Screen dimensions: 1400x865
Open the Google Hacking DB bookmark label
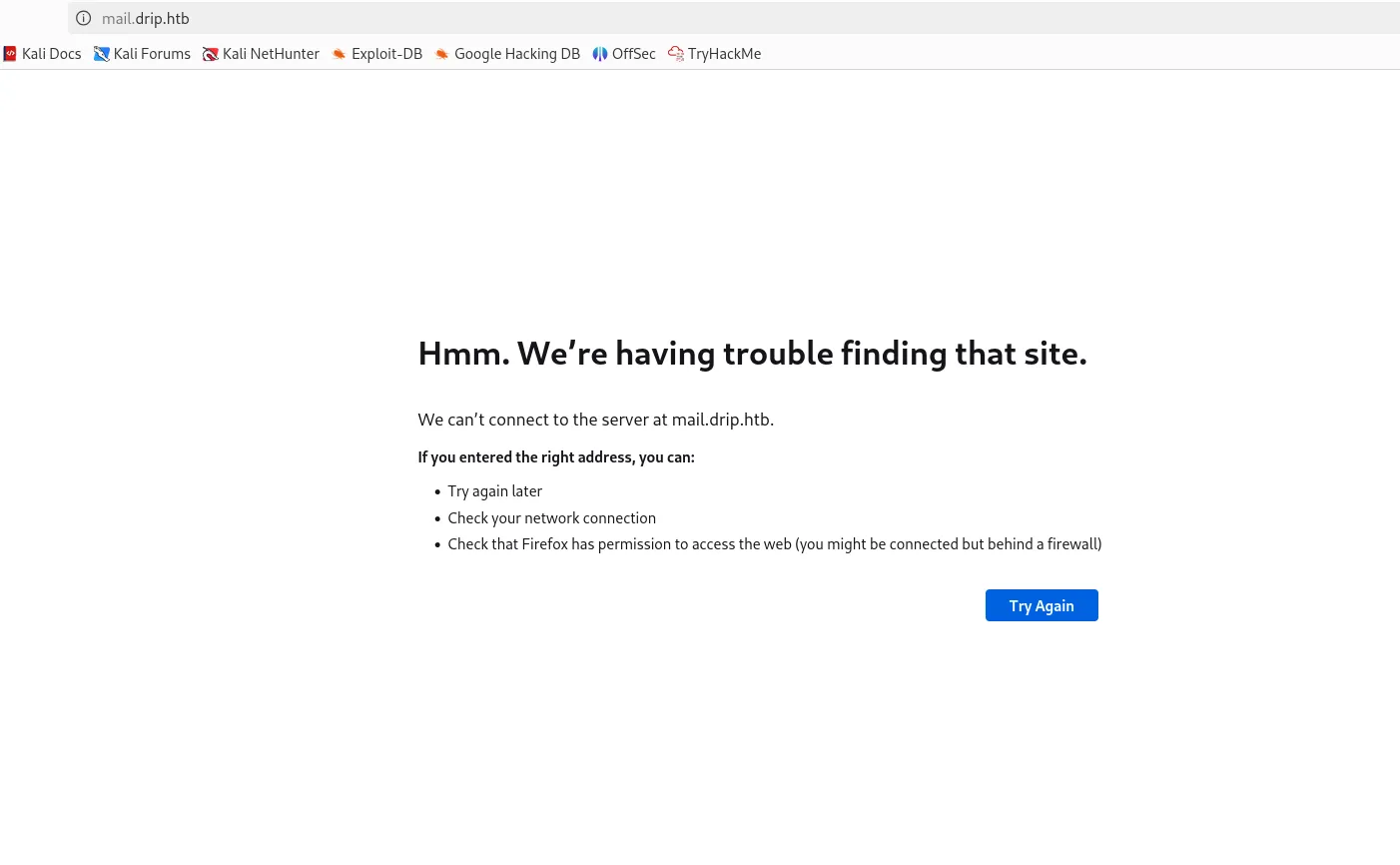517,54
